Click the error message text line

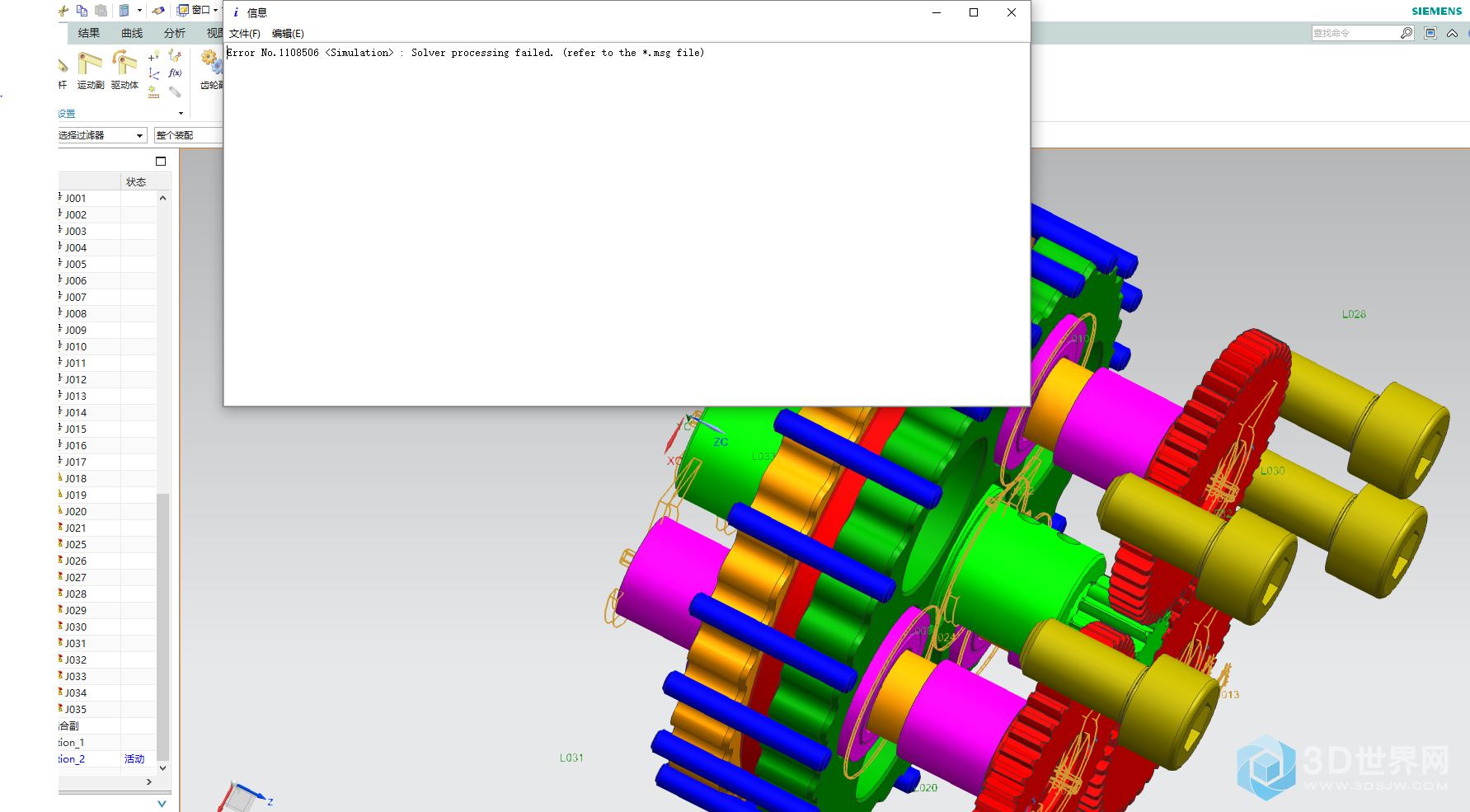pos(466,53)
